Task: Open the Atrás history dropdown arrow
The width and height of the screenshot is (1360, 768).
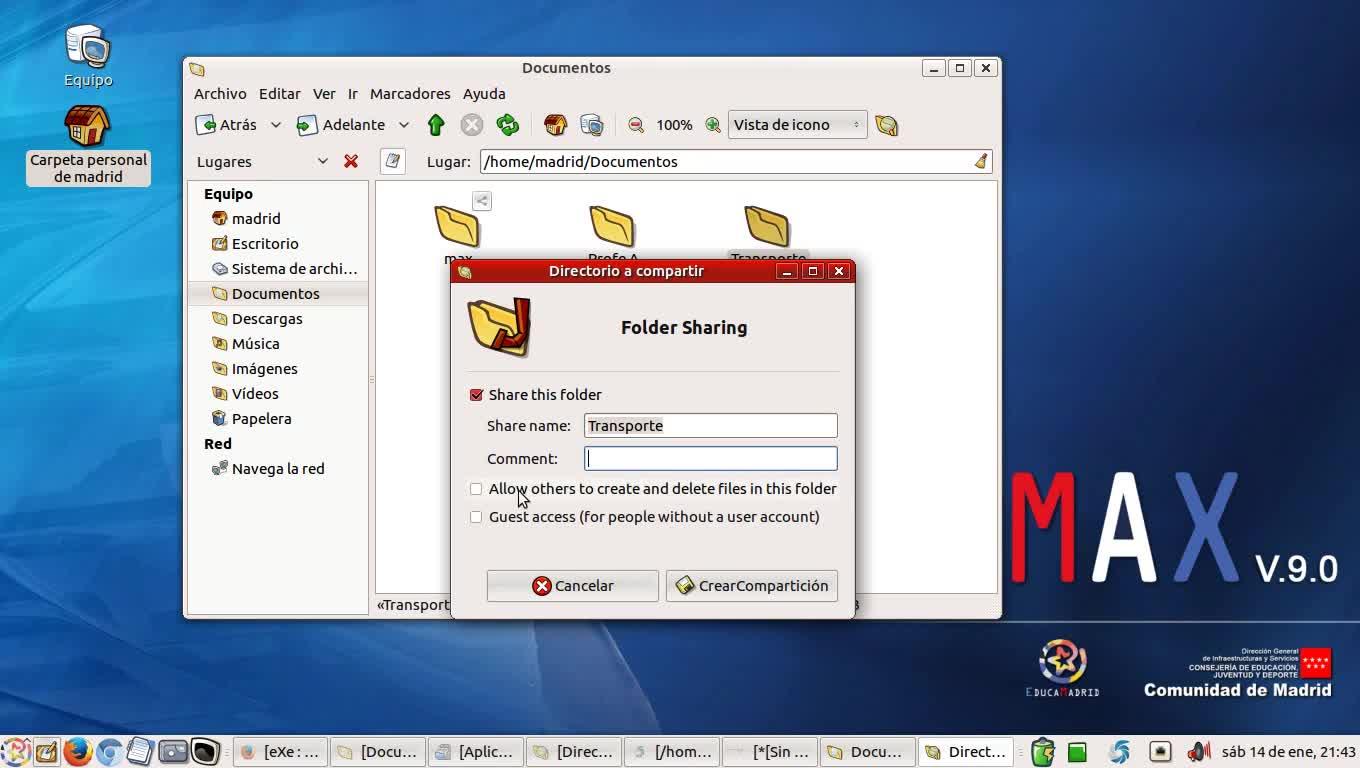Action: (x=276, y=125)
